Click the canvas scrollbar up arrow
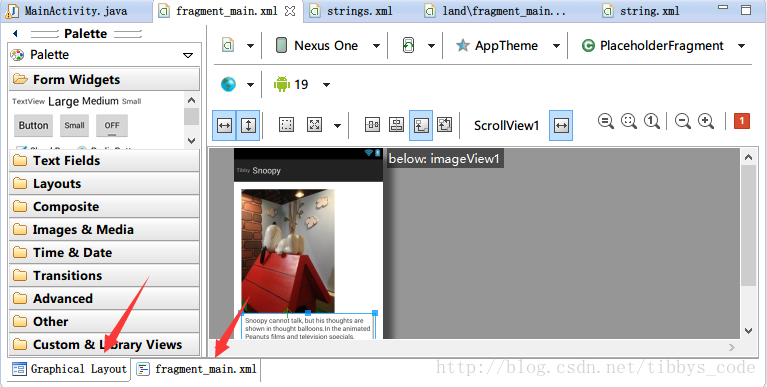This screenshot has height=387, width=767. (748, 157)
